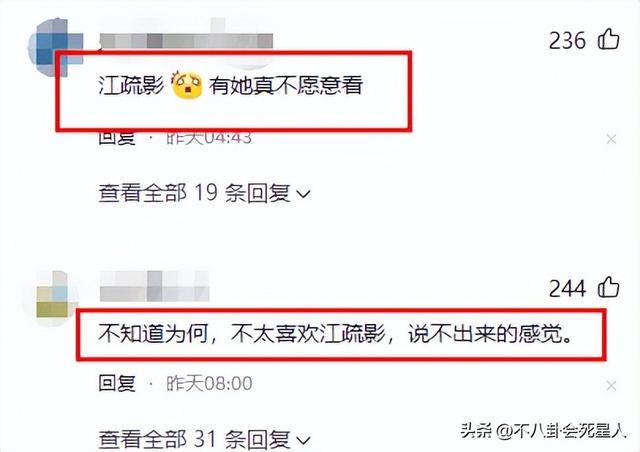Reply to the 昨天04:43 comment

point(117,138)
